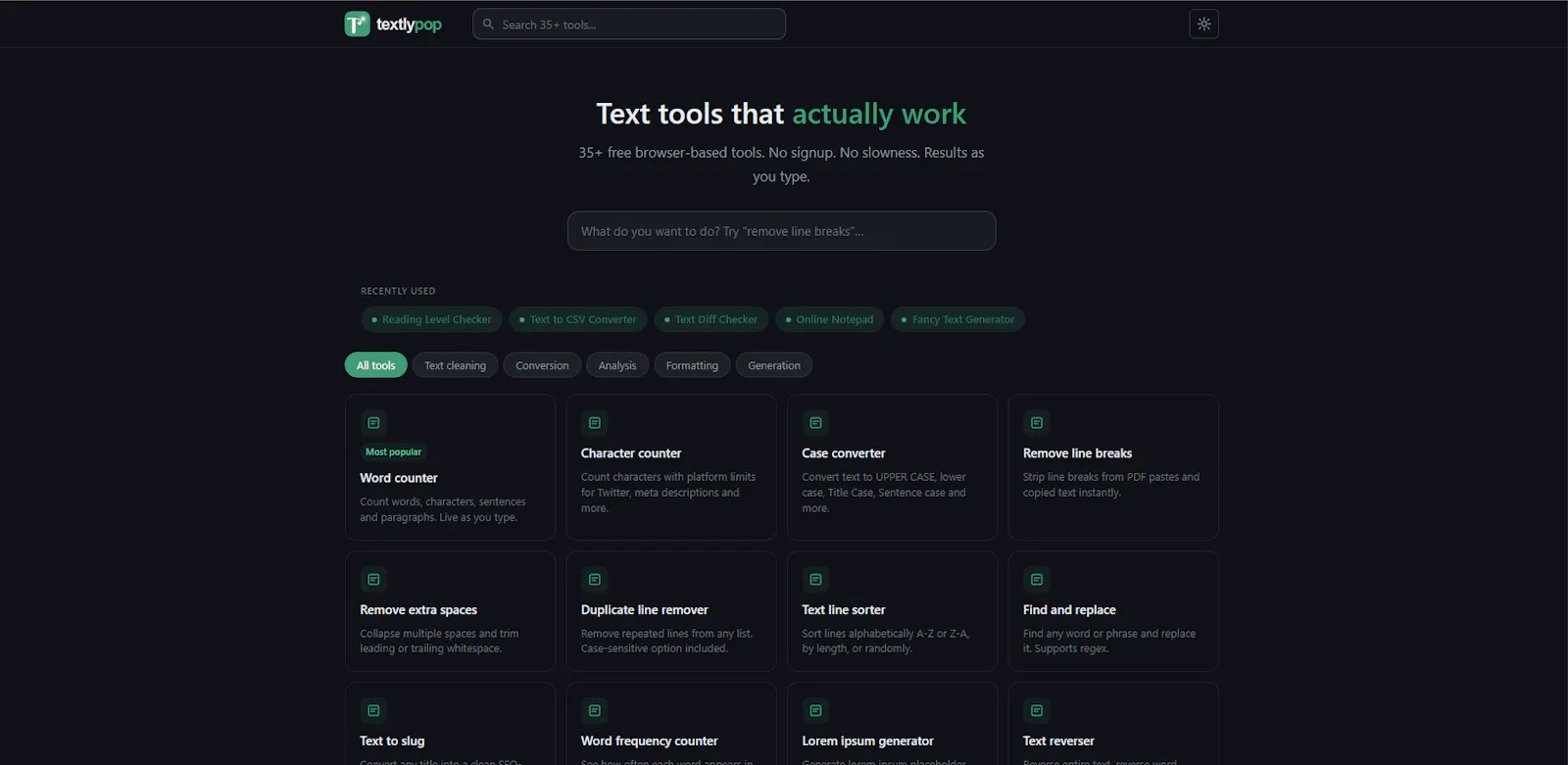Open the Remove line breaks title
The height and width of the screenshot is (765, 1568).
(x=1078, y=454)
